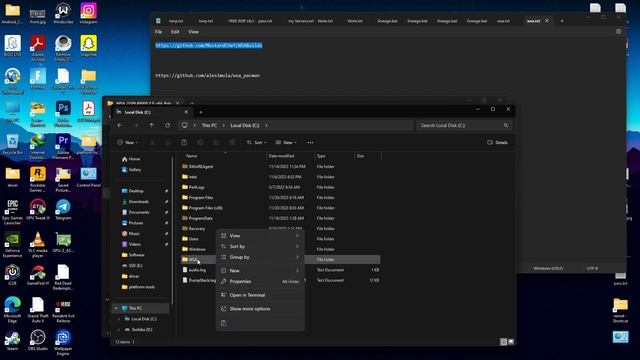Launch VLC media player shortcut on the desktop
640x360 pixels.
pyautogui.click(x=38, y=244)
